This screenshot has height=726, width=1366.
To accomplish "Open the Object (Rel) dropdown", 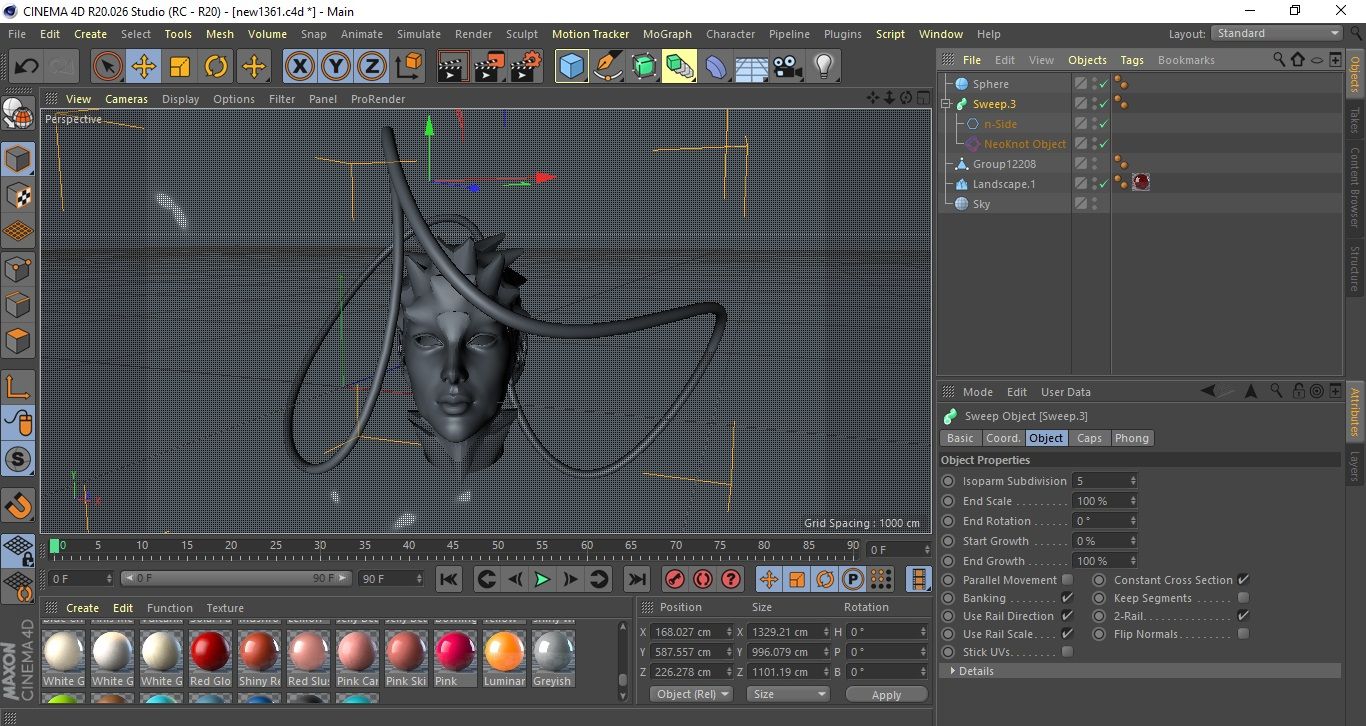I will (x=691, y=694).
